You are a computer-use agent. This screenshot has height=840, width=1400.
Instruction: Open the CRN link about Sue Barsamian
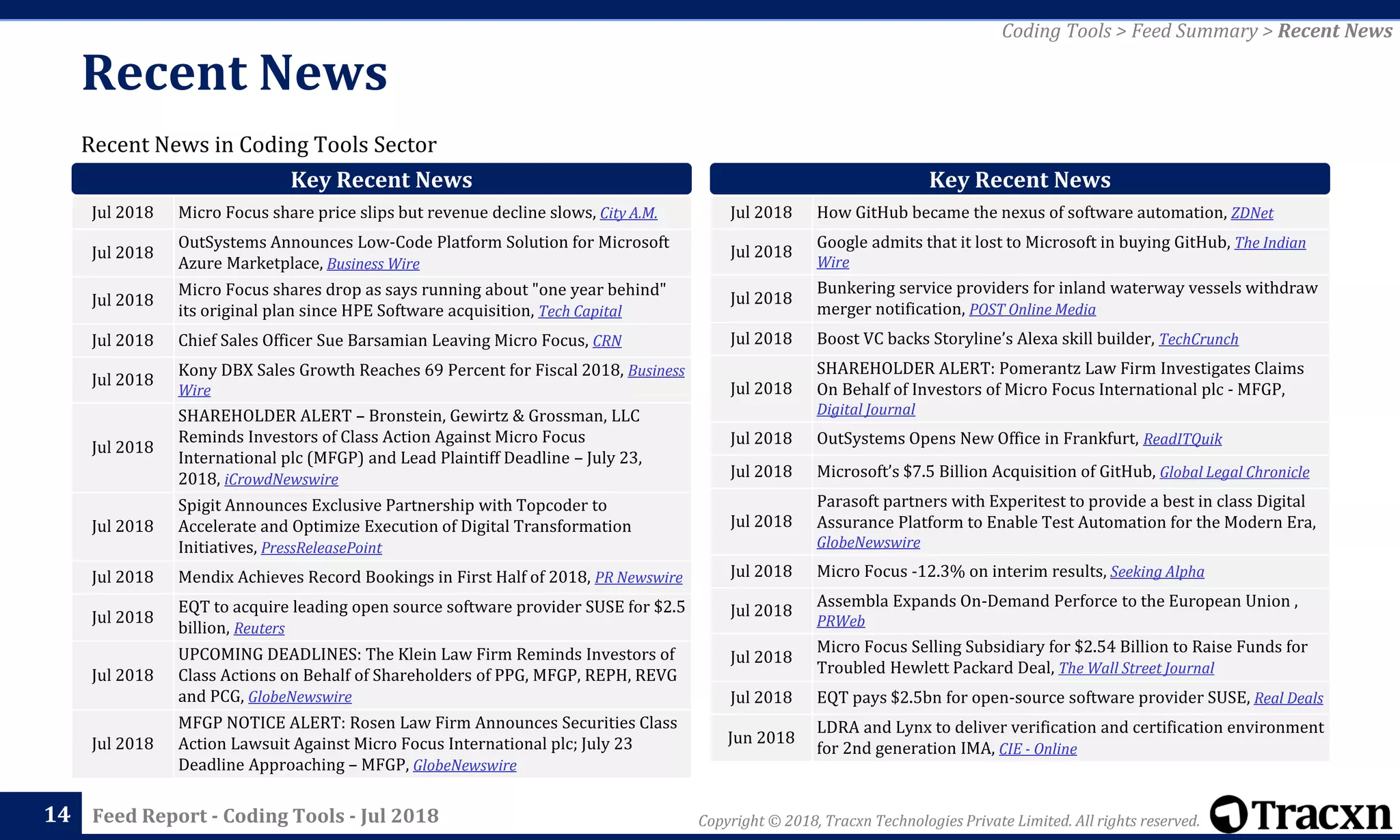607,341
